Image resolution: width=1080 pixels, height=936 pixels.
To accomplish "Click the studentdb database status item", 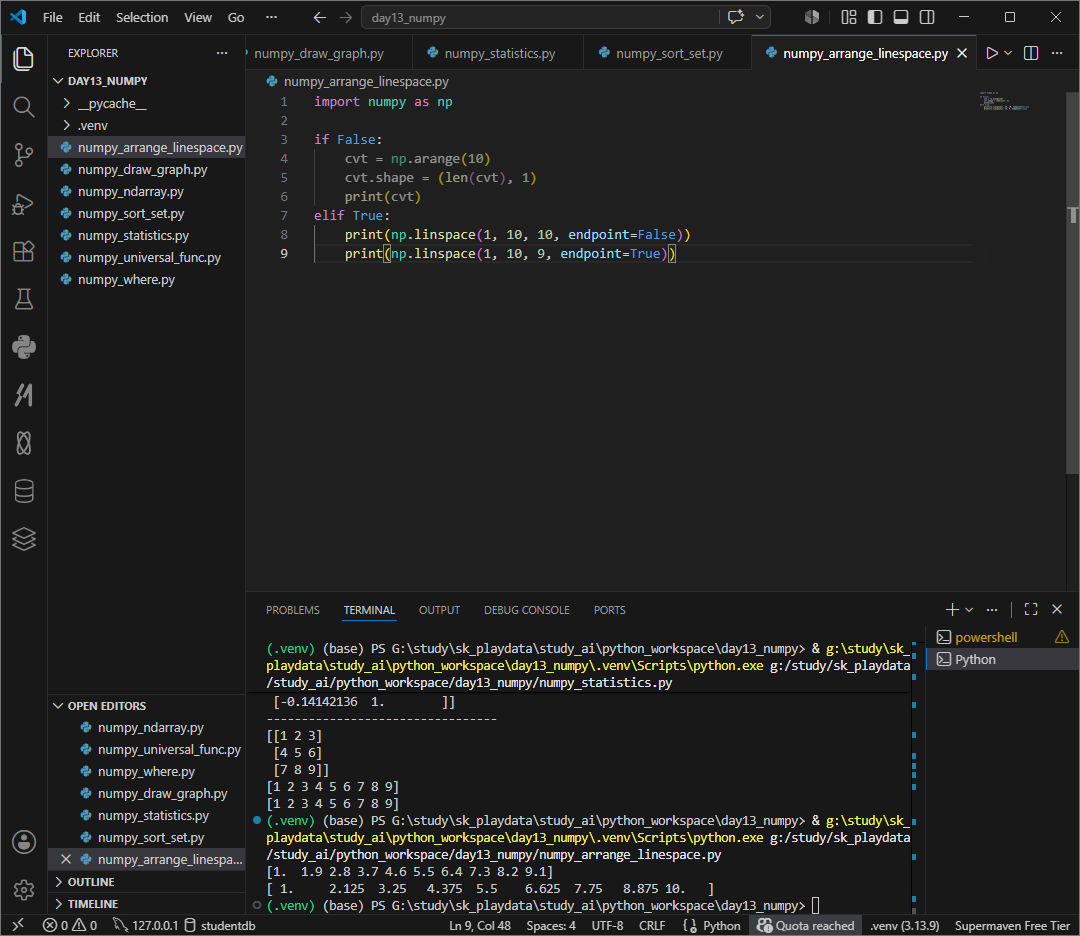I will pos(220,925).
